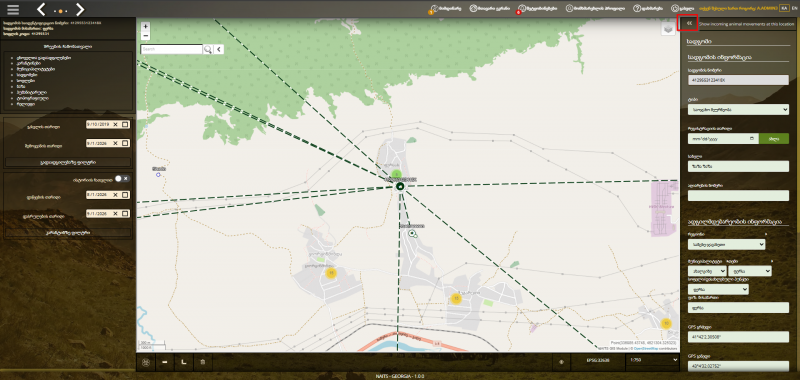The height and width of the screenshot is (380, 800).
Task: Clear the 9/10/2019 date field
Action: 115,124
